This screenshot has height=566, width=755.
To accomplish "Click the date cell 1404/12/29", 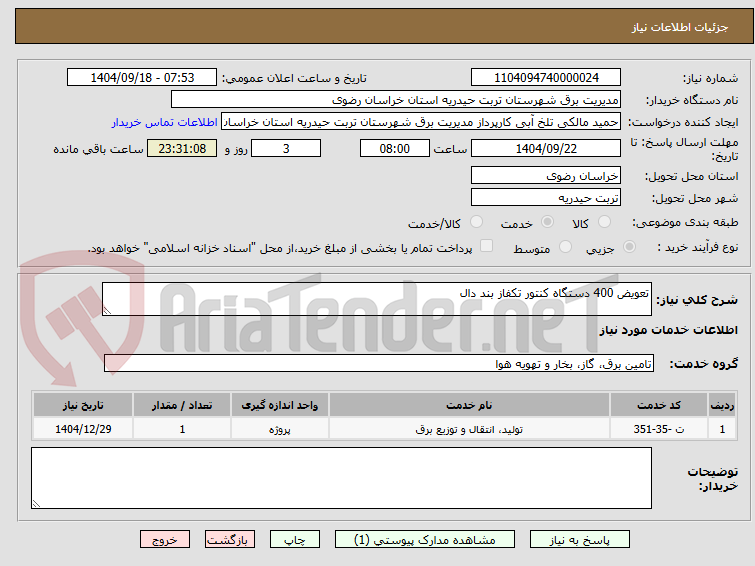I will pos(83,429).
